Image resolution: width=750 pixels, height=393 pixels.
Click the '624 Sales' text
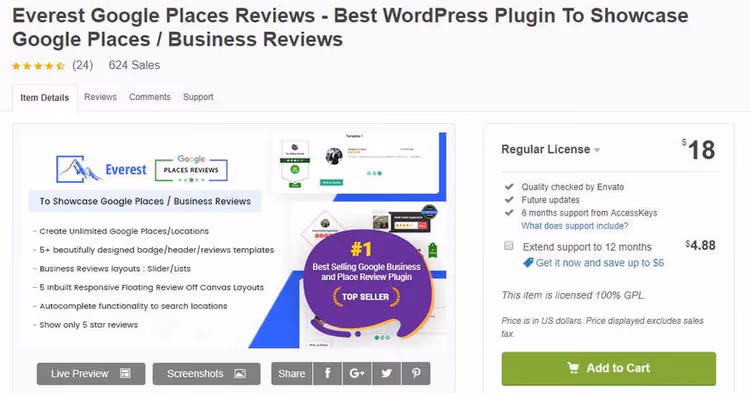point(134,66)
